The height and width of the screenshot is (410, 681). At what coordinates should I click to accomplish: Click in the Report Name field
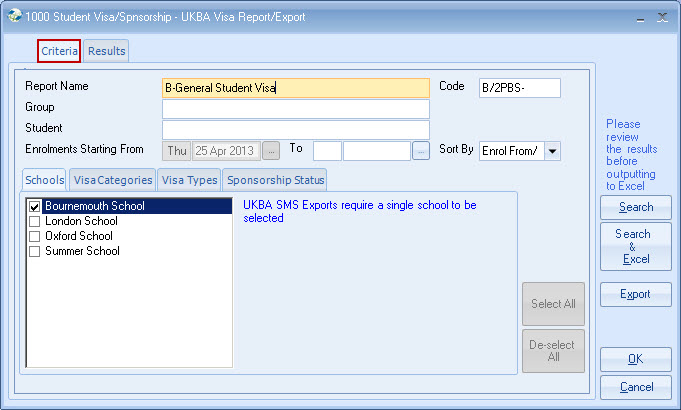(295, 88)
